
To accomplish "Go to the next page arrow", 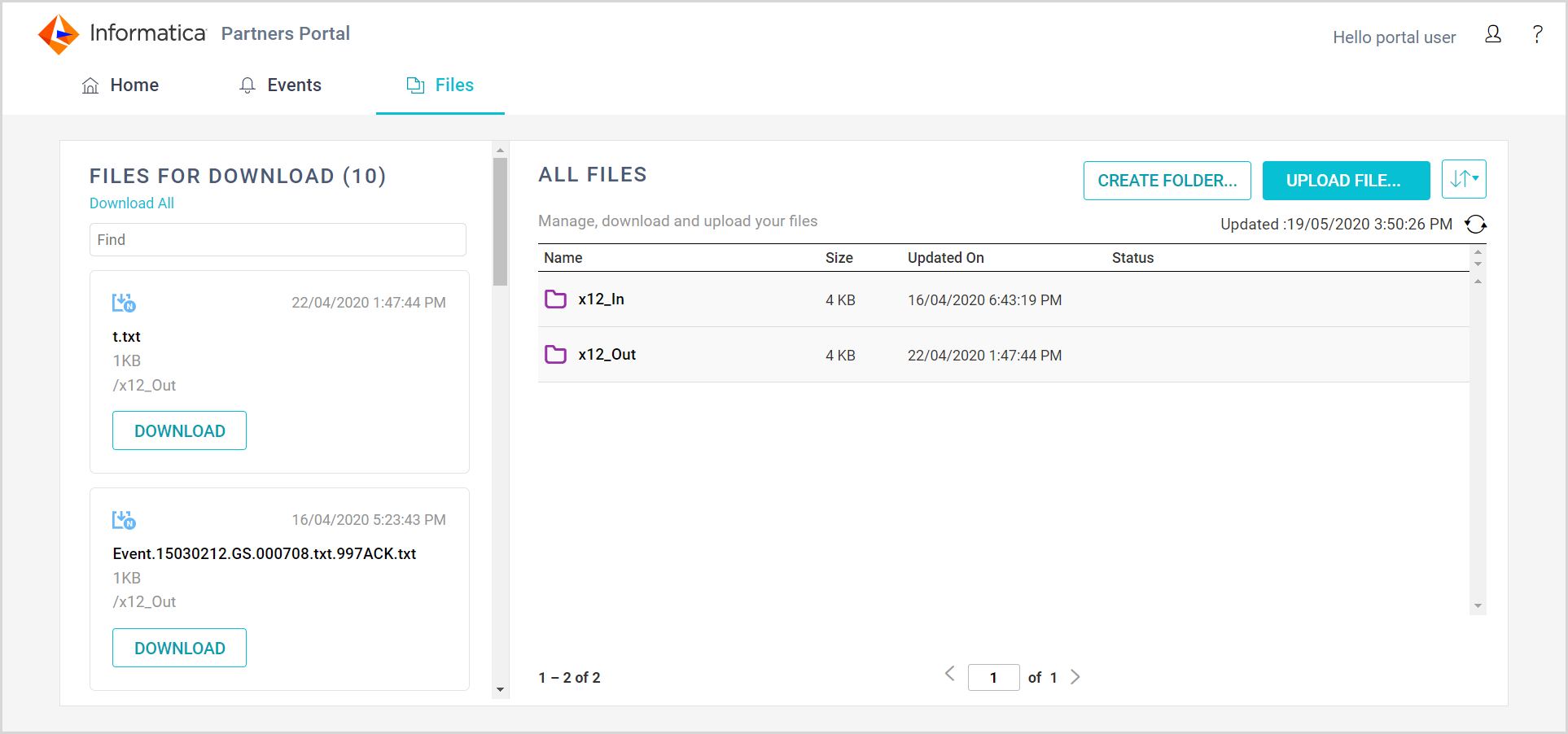I will click(x=1075, y=677).
